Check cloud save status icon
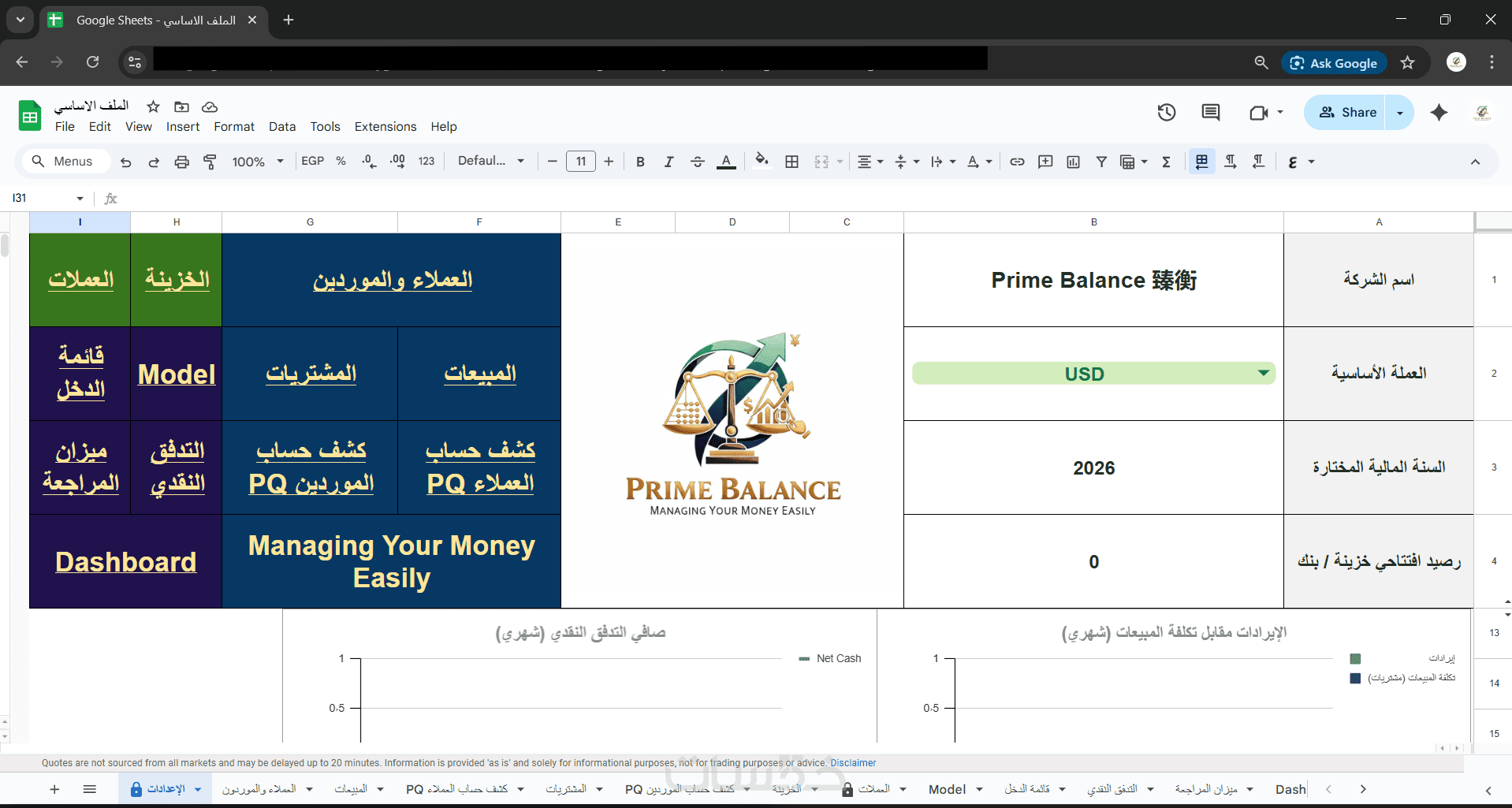 pos(210,106)
